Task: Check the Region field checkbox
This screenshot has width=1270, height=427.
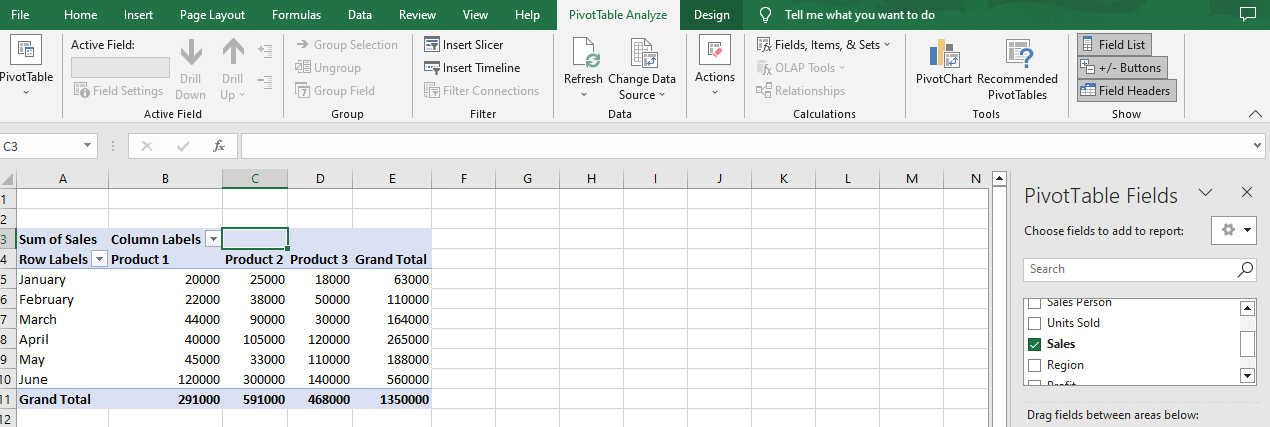Action: pyautogui.click(x=1035, y=365)
